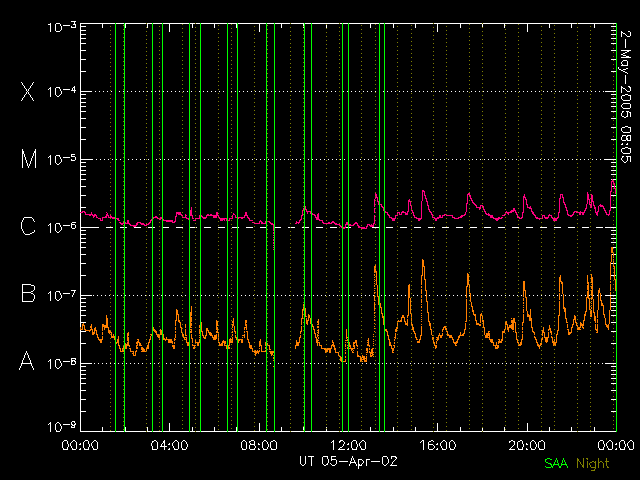The width and height of the screenshot is (640, 480).
Task: Click the C flare class label
Action: 28,226
